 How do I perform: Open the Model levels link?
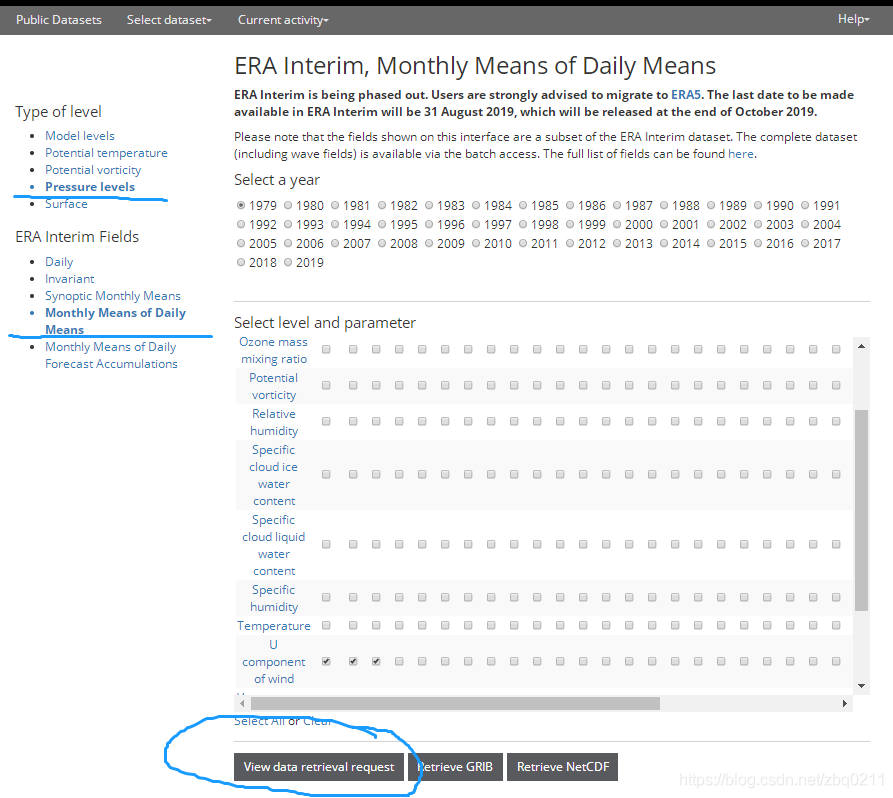80,136
